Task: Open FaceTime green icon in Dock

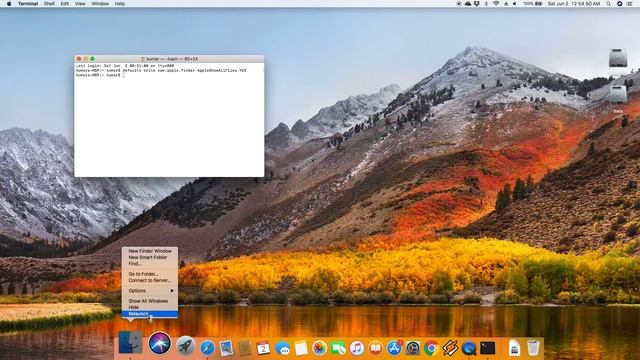Action: pos(338,348)
